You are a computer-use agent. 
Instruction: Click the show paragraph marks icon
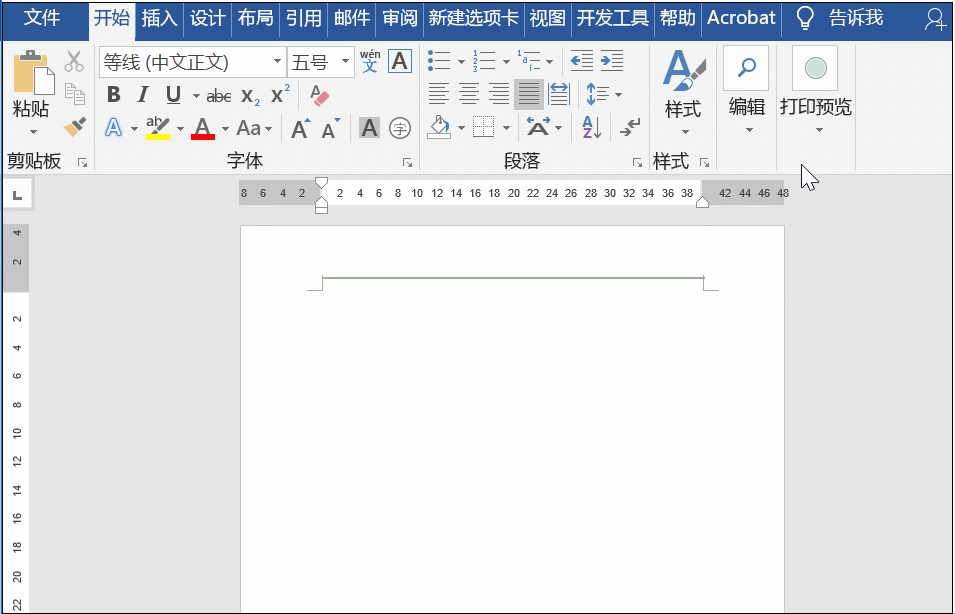pos(630,127)
